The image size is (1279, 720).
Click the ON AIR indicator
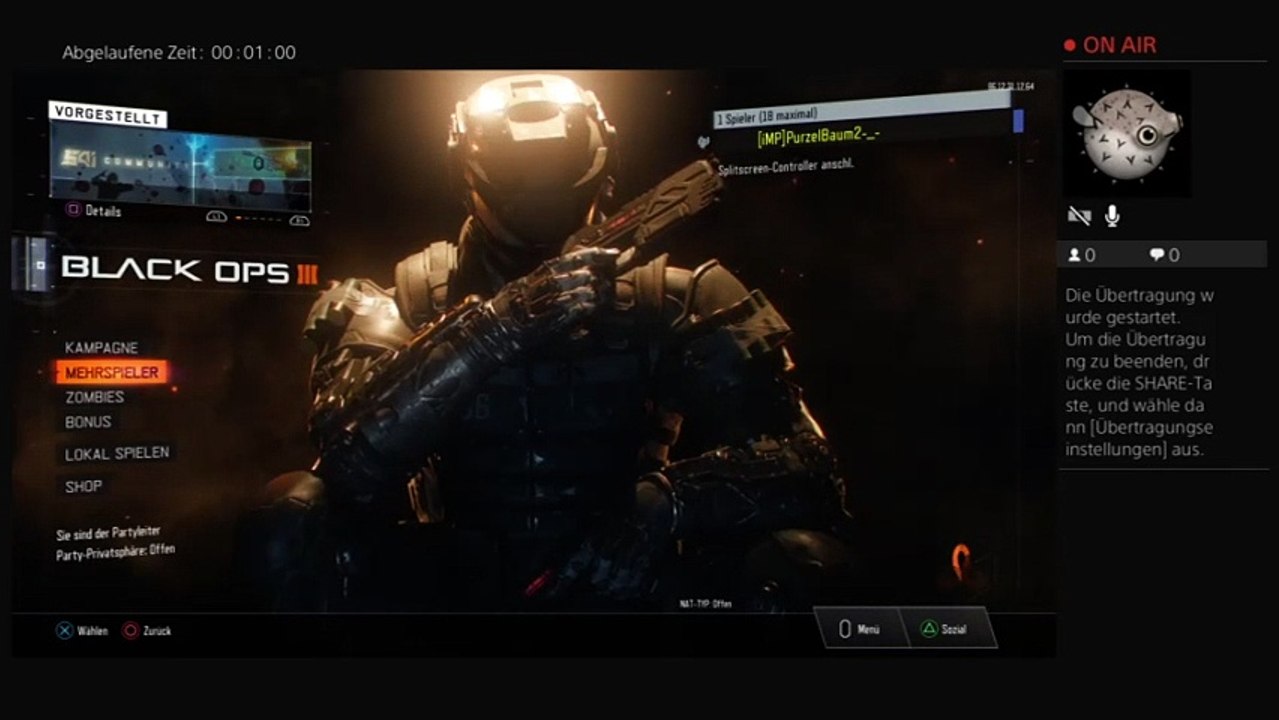click(1110, 45)
